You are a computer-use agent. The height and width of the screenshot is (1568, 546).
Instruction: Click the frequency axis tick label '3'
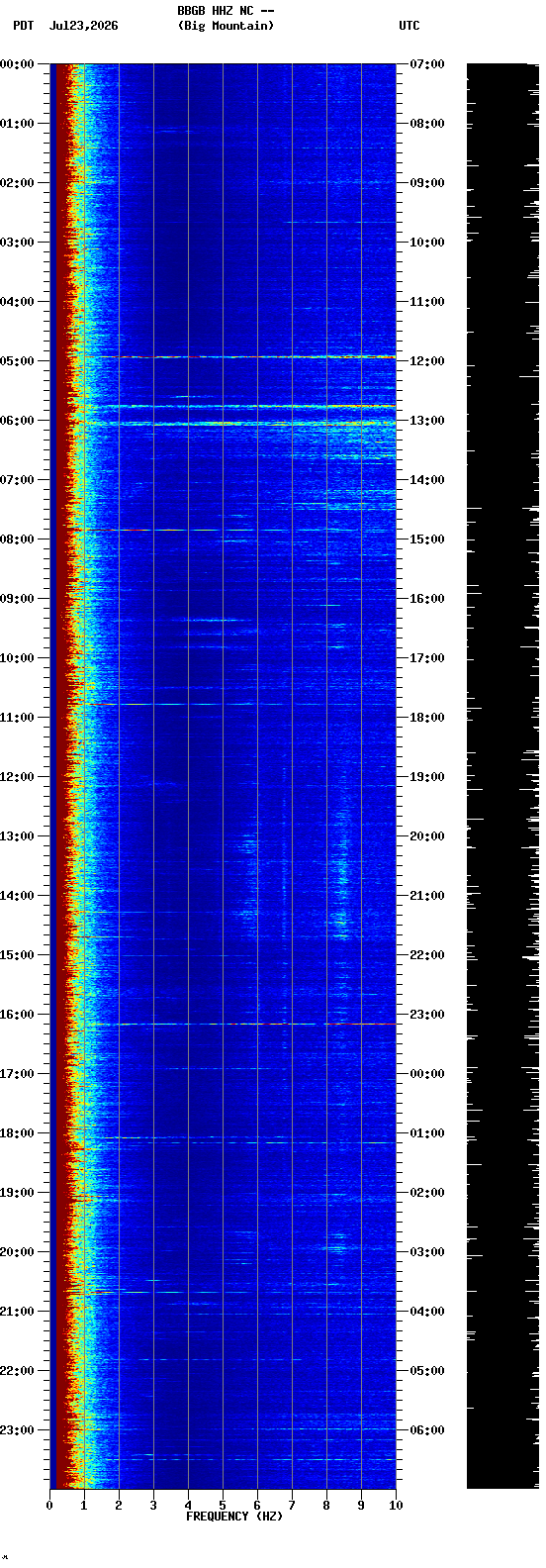(153, 1506)
